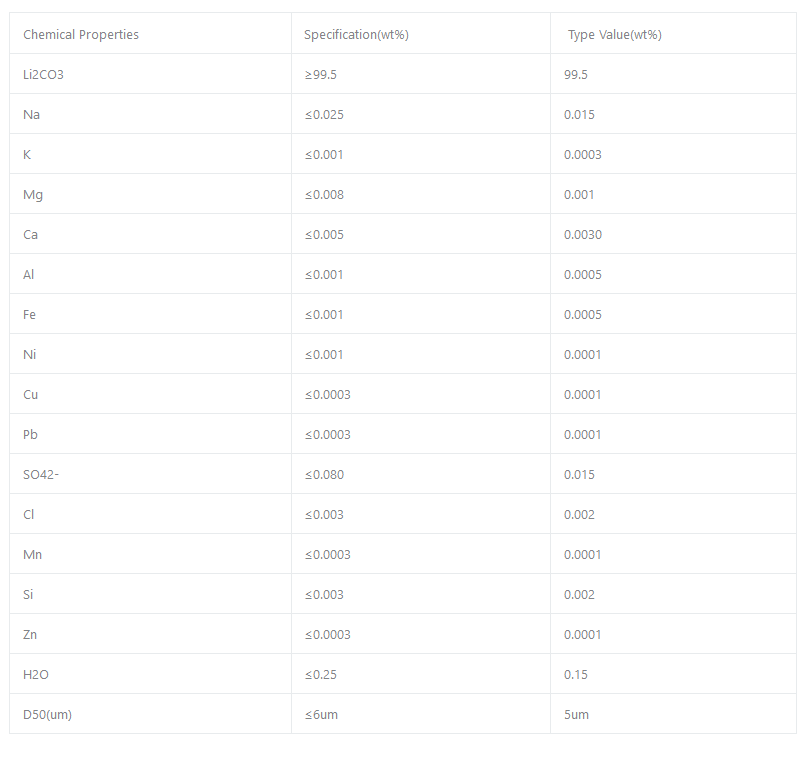797x761 pixels.
Task: Select the Specification(wt%) column header
Action: 356,35
